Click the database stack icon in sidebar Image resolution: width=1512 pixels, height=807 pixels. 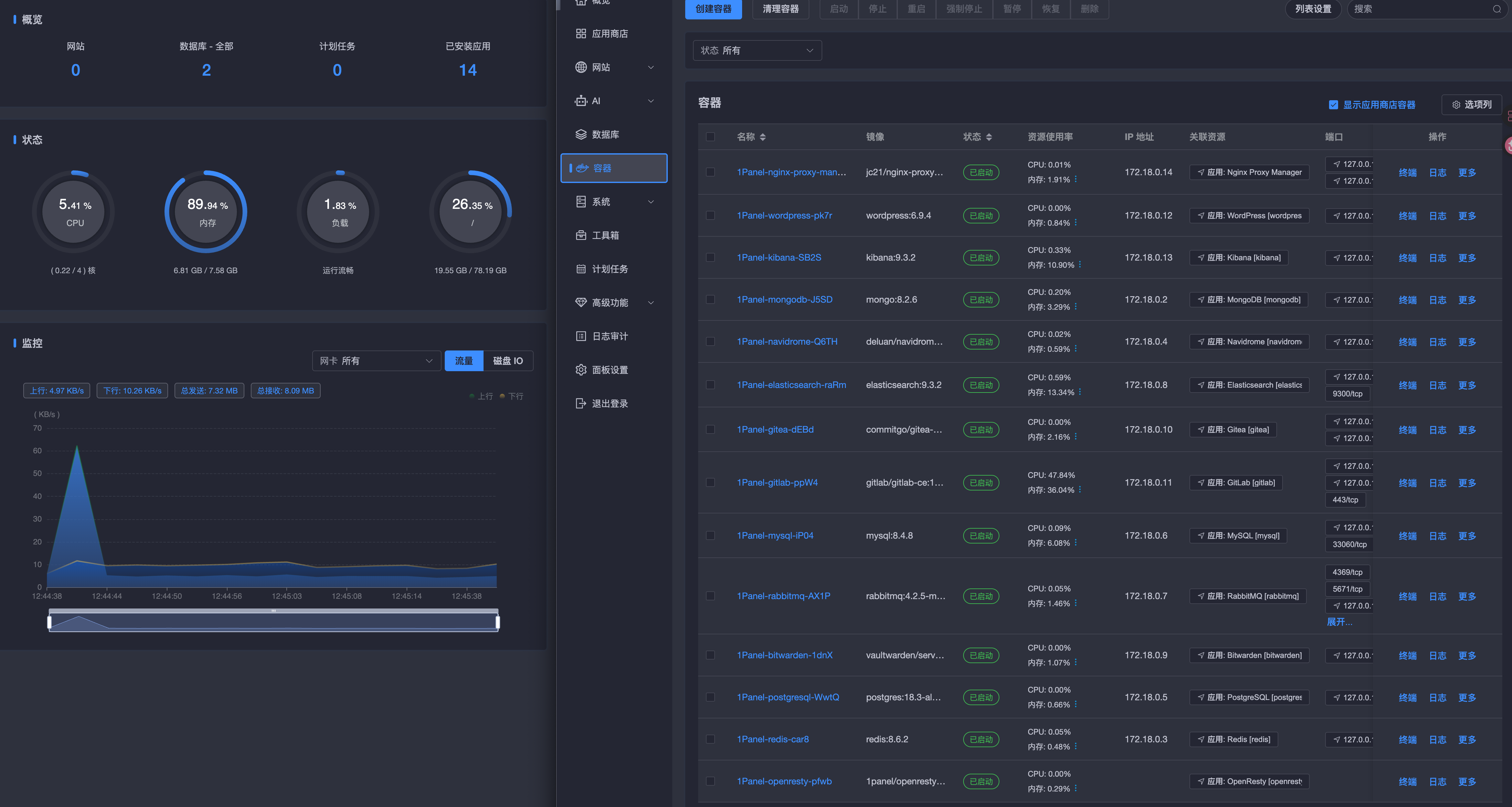580,134
